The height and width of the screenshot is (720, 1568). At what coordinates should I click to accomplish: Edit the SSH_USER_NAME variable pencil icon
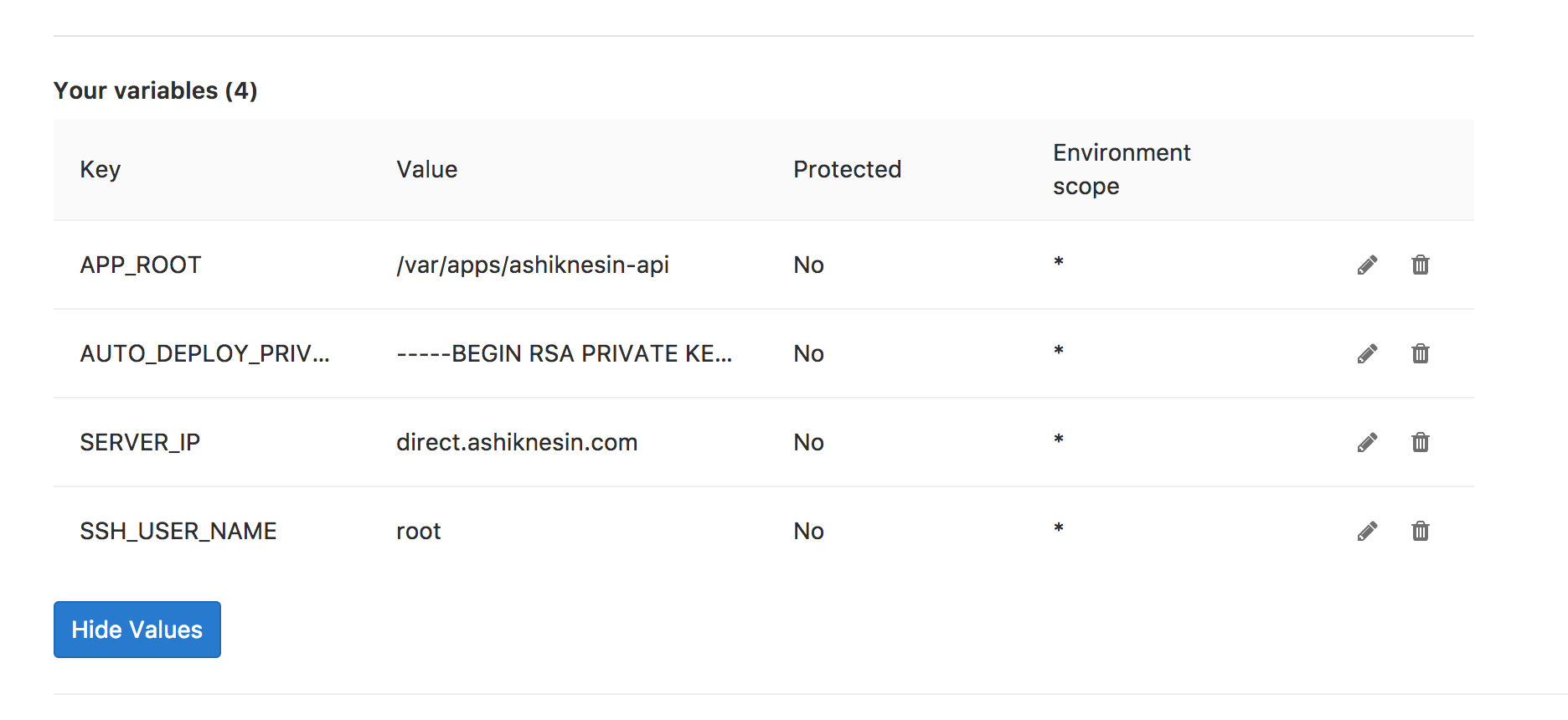click(1367, 532)
